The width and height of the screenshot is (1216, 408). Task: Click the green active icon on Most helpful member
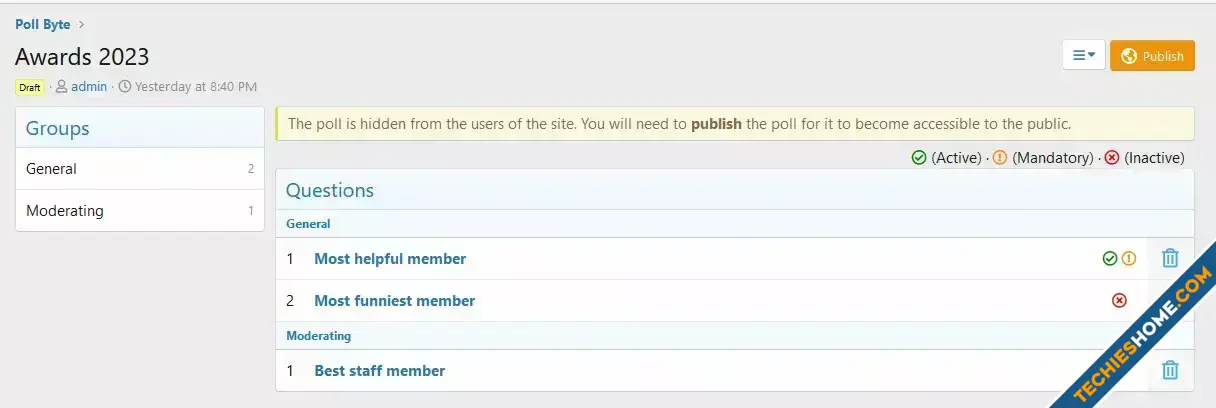coord(1109,258)
